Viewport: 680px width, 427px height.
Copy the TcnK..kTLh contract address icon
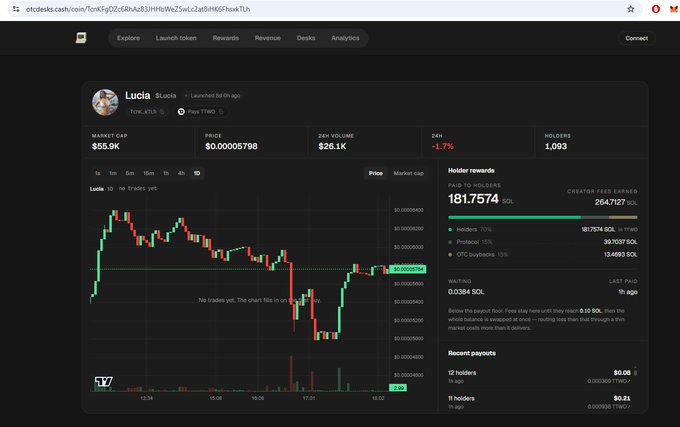[x=162, y=112]
